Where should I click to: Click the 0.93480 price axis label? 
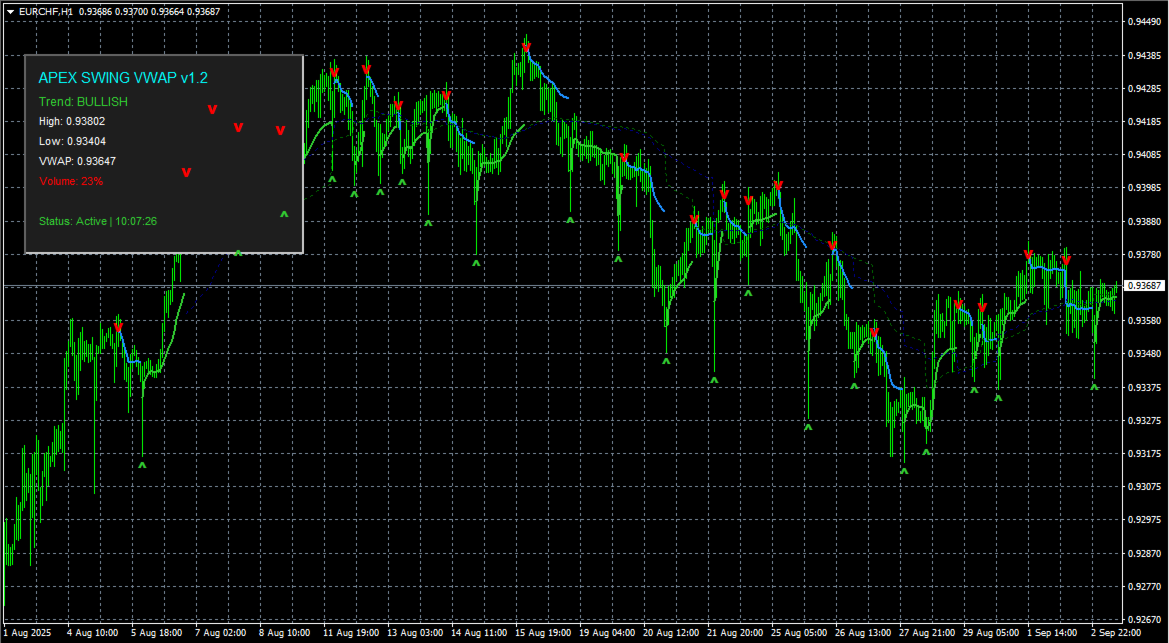point(1146,354)
